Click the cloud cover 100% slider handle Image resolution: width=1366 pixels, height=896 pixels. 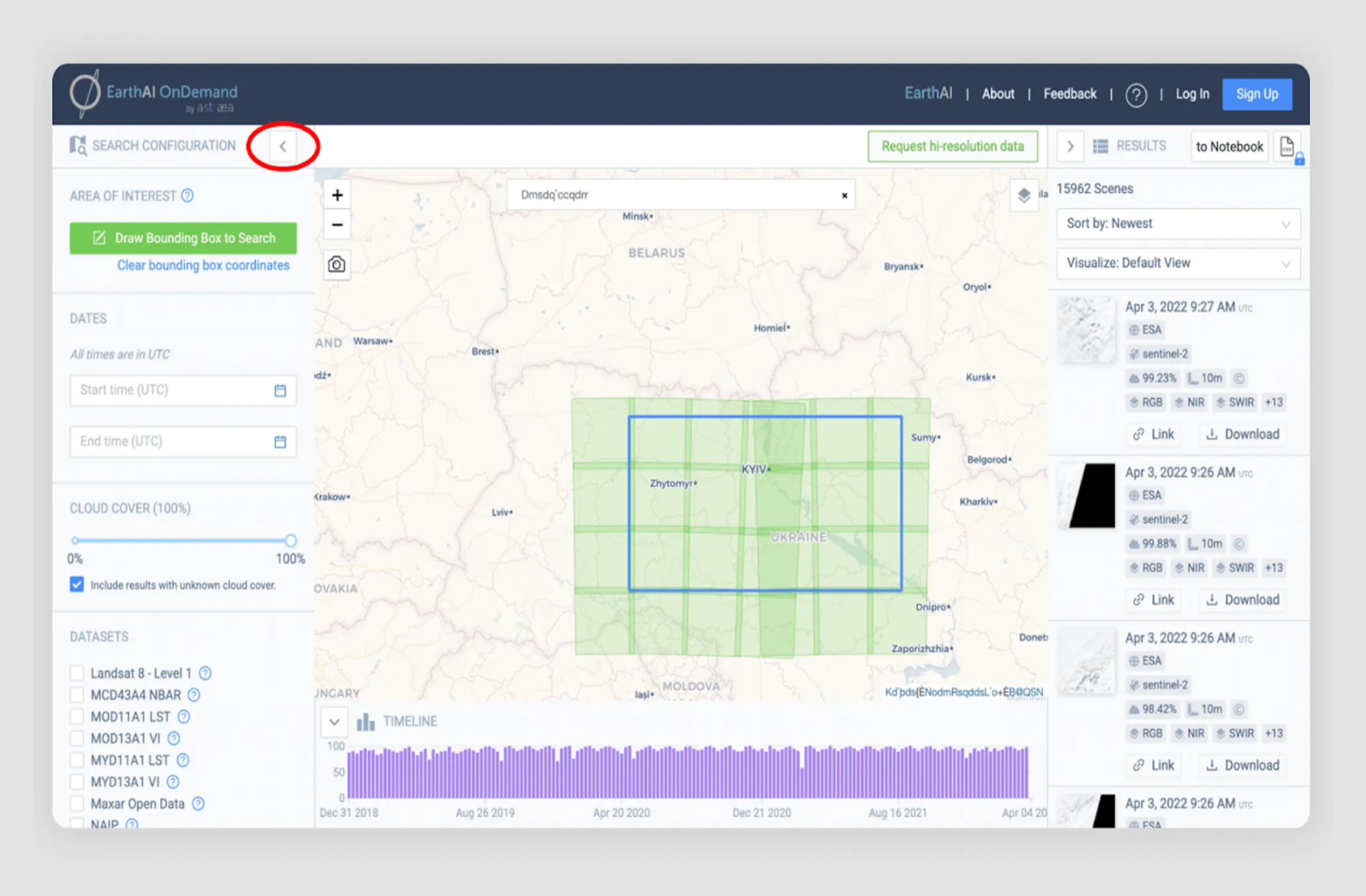point(290,541)
